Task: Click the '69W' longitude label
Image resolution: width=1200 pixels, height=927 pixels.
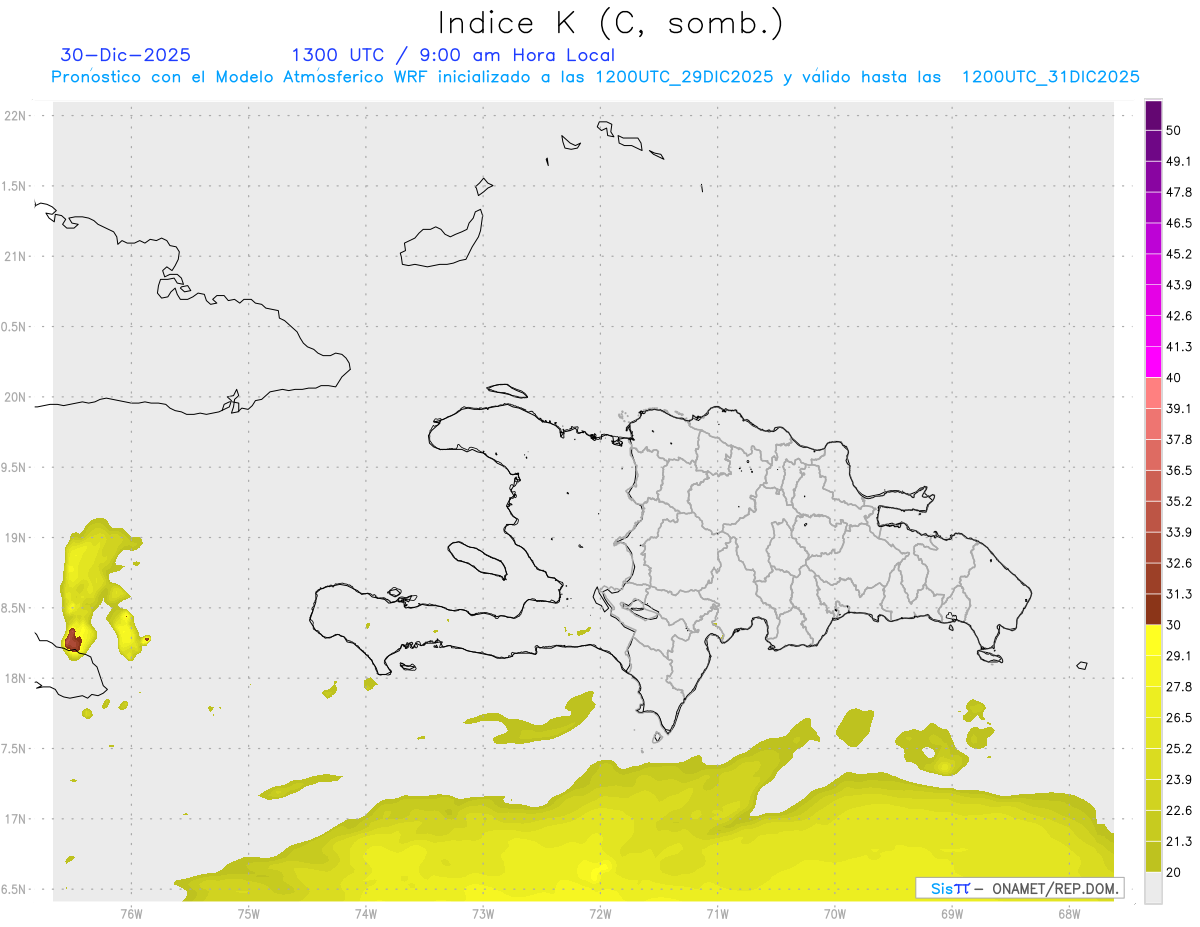Action: point(952,913)
